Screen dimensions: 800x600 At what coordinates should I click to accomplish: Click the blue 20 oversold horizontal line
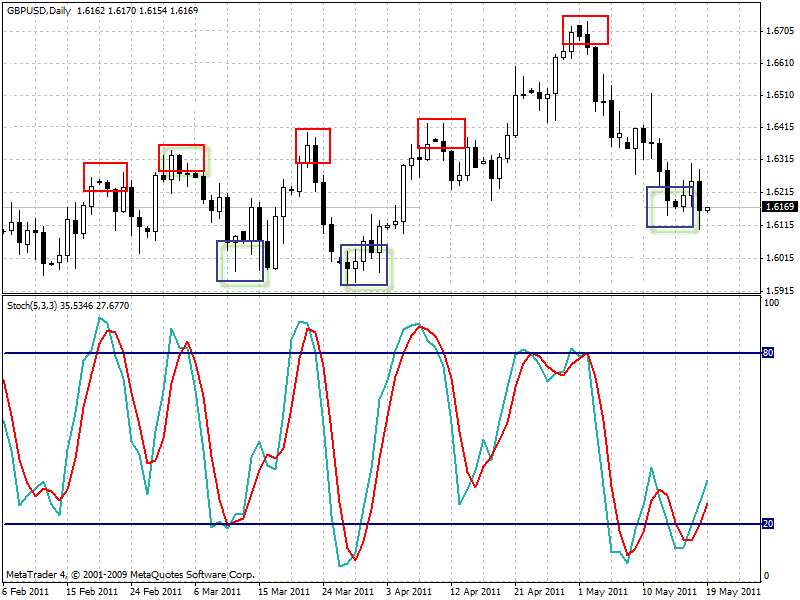click(x=383, y=523)
